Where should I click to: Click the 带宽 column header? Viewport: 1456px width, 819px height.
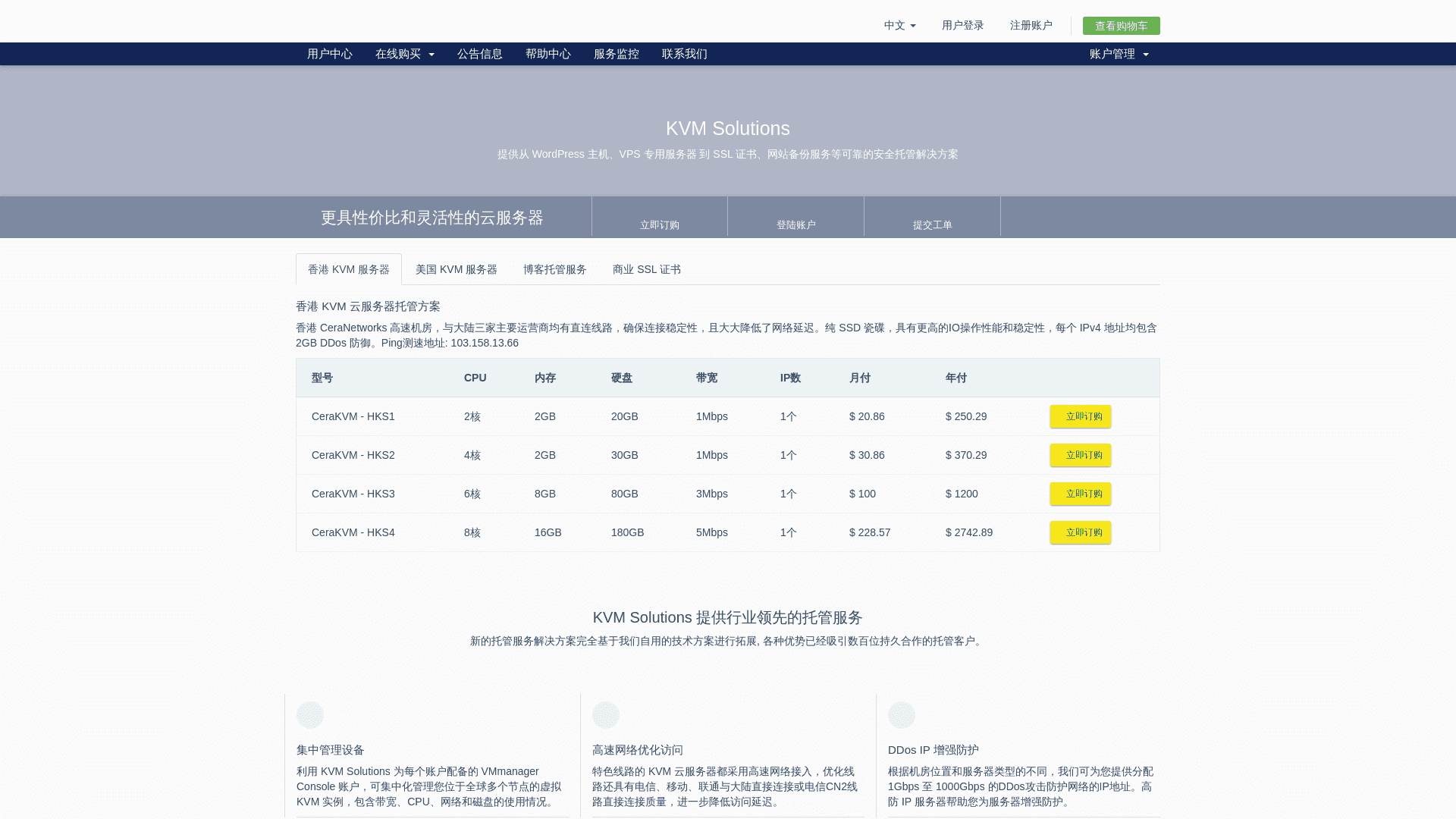pyautogui.click(x=707, y=378)
